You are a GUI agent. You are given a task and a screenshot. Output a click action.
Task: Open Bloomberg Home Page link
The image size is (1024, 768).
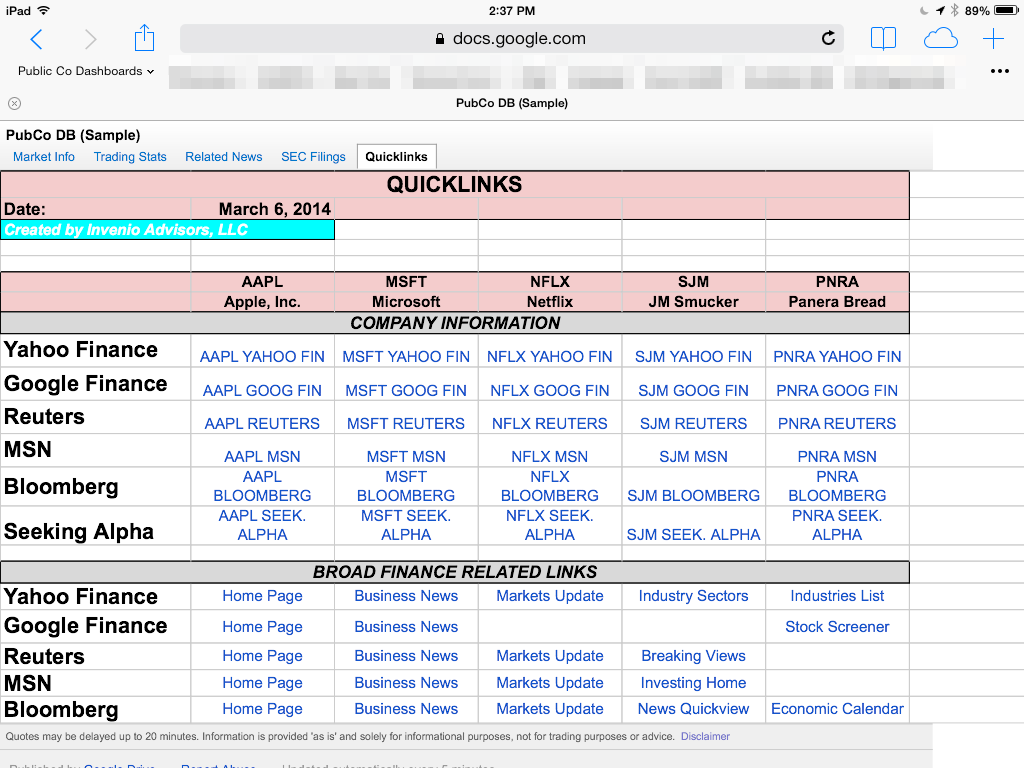tap(262, 709)
